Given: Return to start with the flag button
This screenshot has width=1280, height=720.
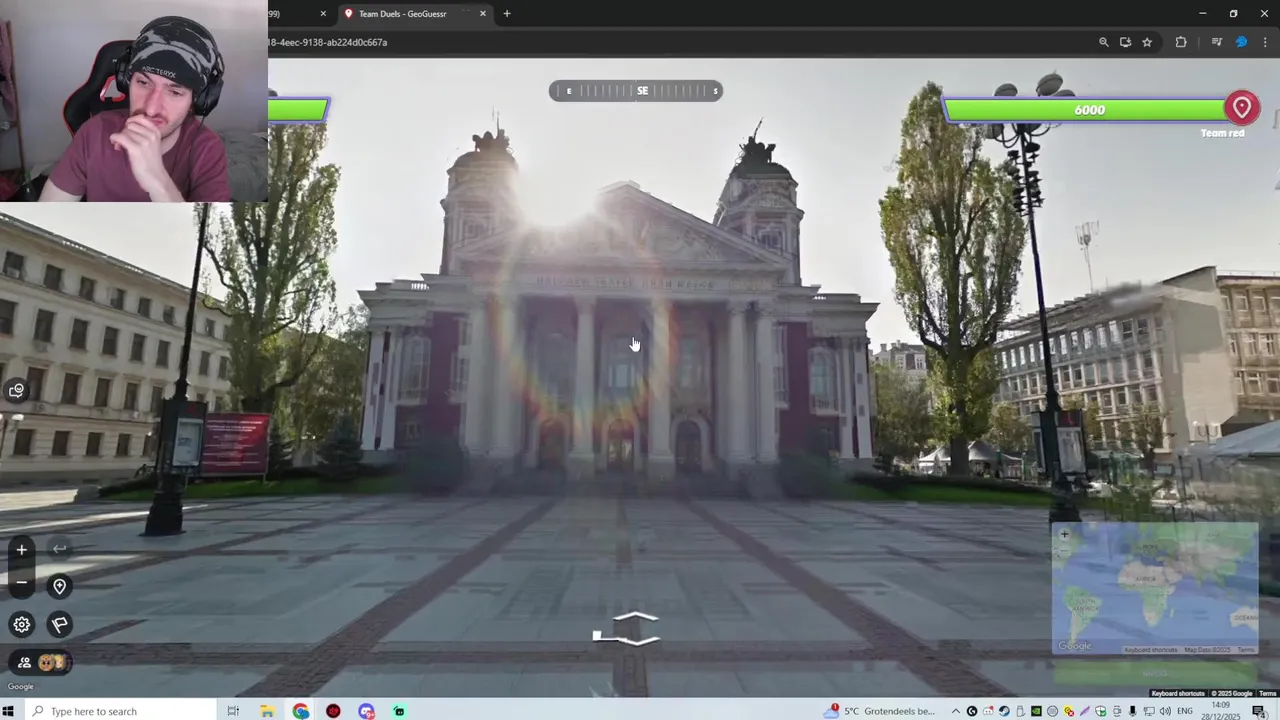Looking at the screenshot, I should coord(59,624).
